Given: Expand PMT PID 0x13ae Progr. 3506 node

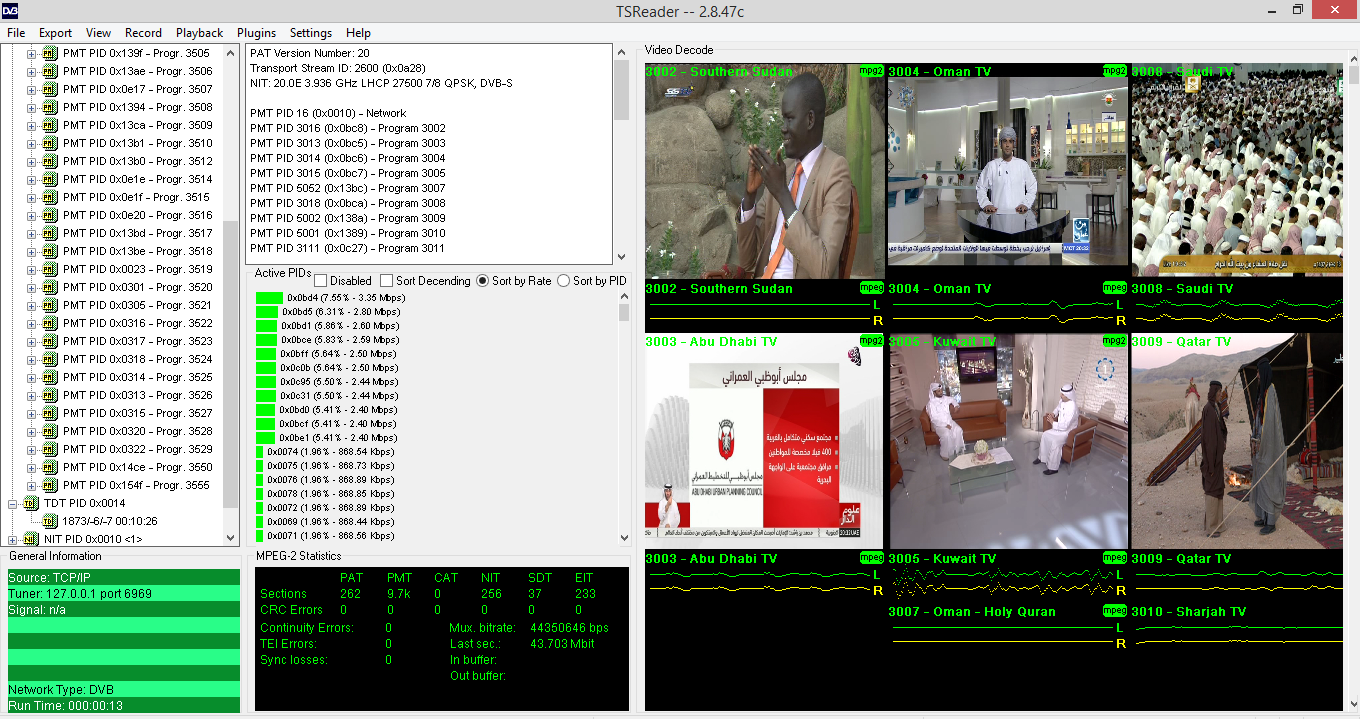Looking at the screenshot, I should click(x=31, y=72).
